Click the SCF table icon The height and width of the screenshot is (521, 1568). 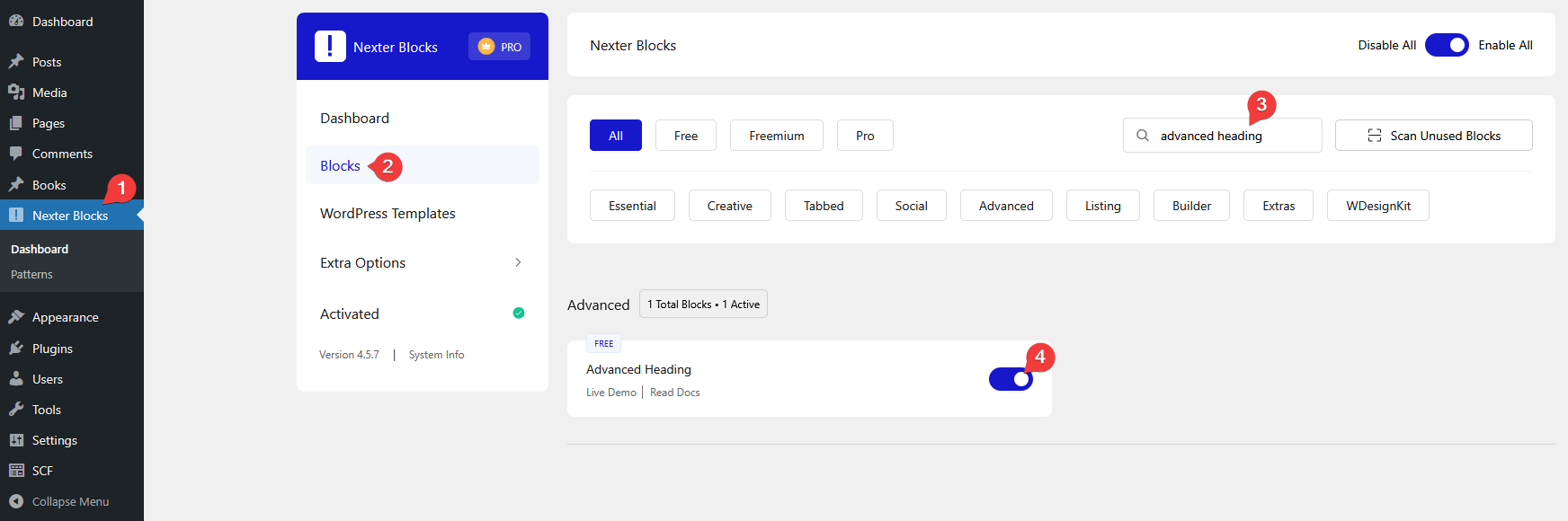pyautogui.click(x=16, y=471)
